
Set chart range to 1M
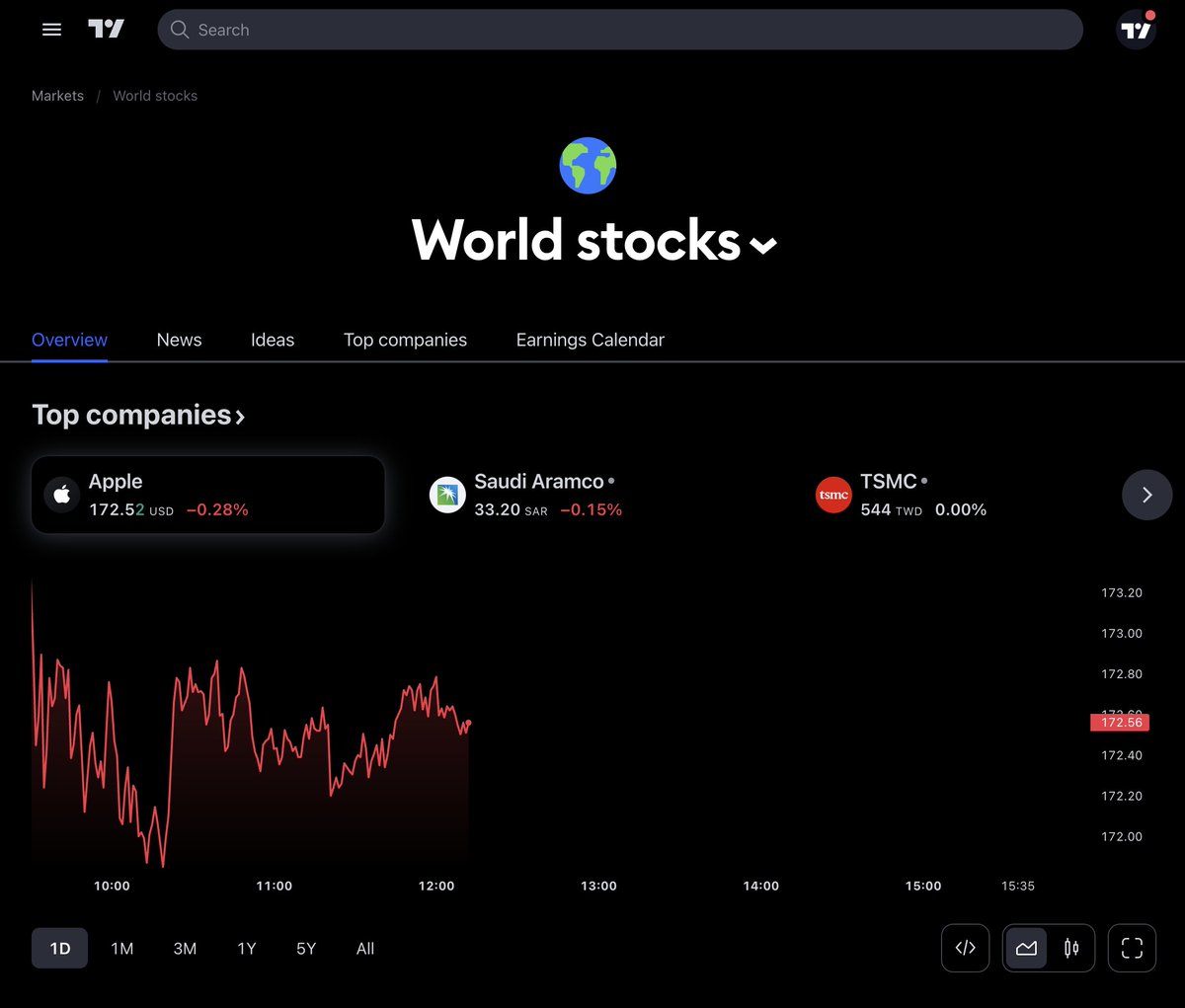pos(121,948)
